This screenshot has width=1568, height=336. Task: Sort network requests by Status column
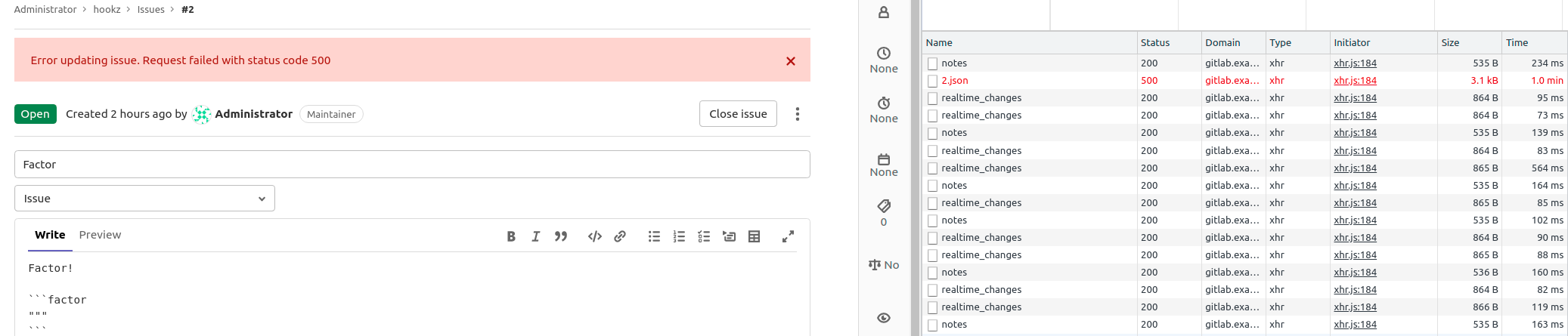point(1155,43)
